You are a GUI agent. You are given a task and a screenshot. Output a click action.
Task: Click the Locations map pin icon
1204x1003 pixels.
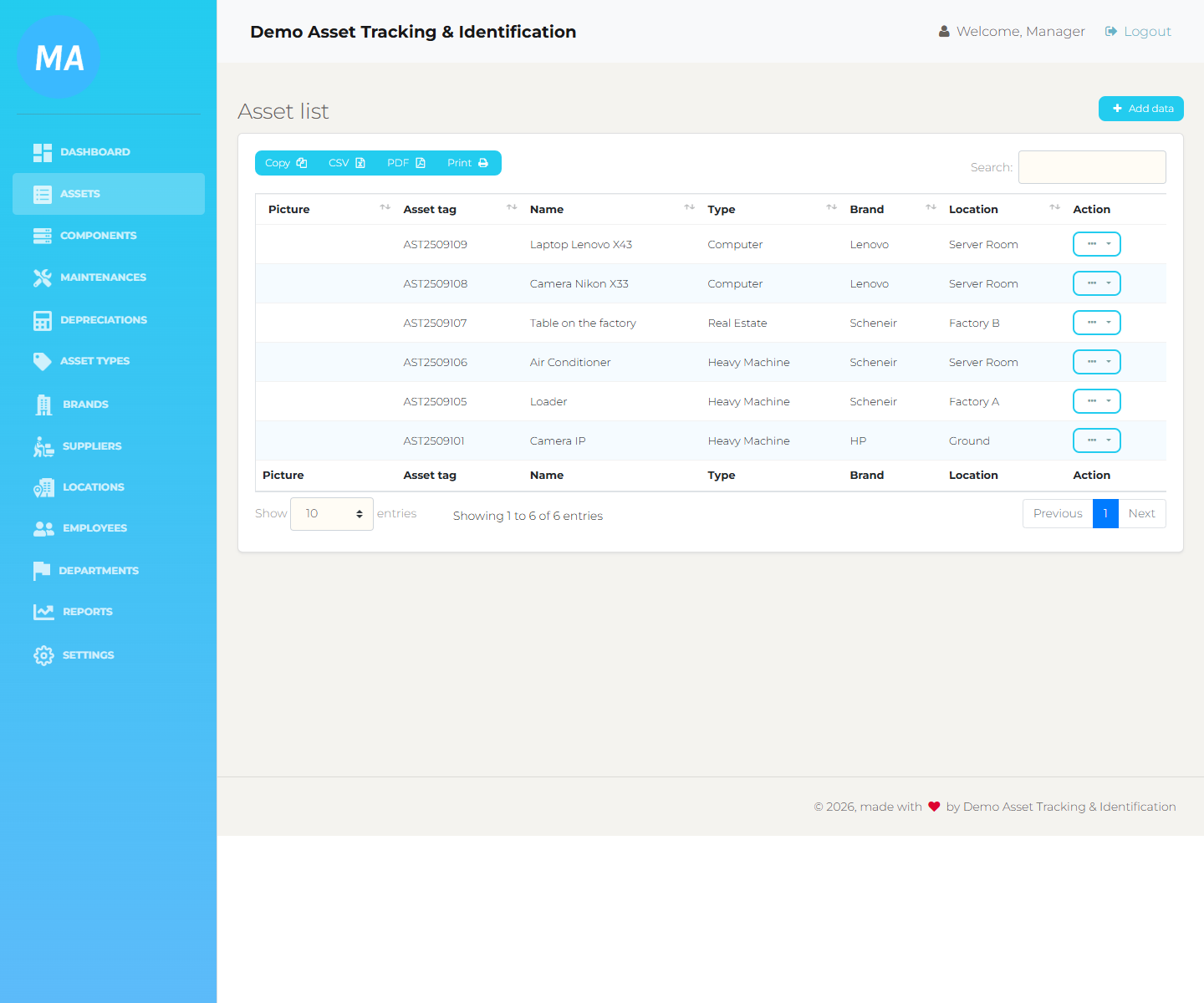click(44, 487)
